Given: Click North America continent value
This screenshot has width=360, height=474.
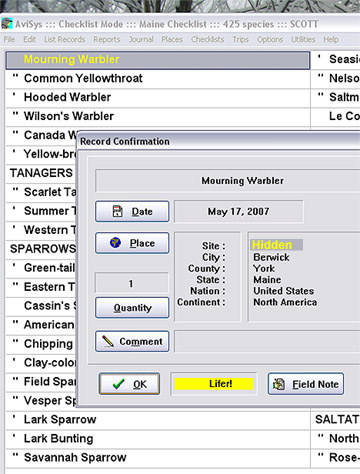Looking at the screenshot, I should 285,302.
